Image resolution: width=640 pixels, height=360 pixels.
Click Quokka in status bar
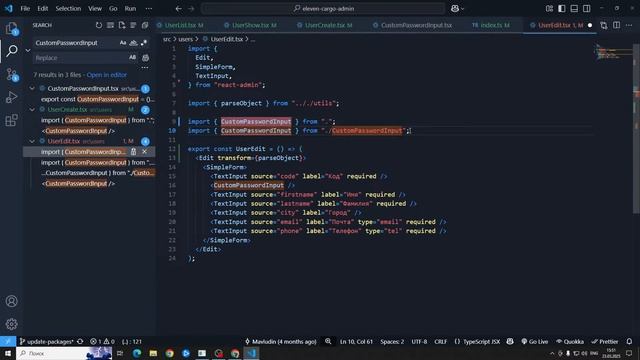tap(570, 341)
